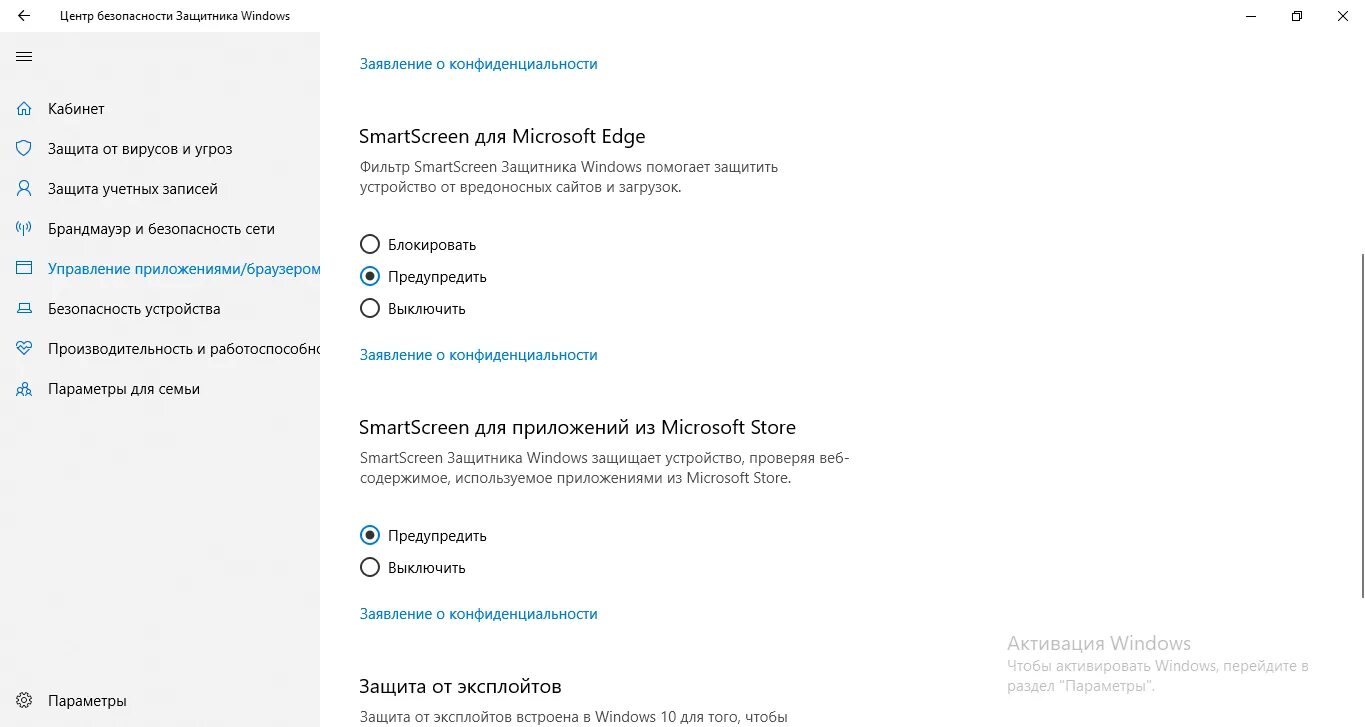Select Блокировать for SmartScreen Edge
The height and width of the screenshot is (727, 1365).
click(x=370, y=245)
